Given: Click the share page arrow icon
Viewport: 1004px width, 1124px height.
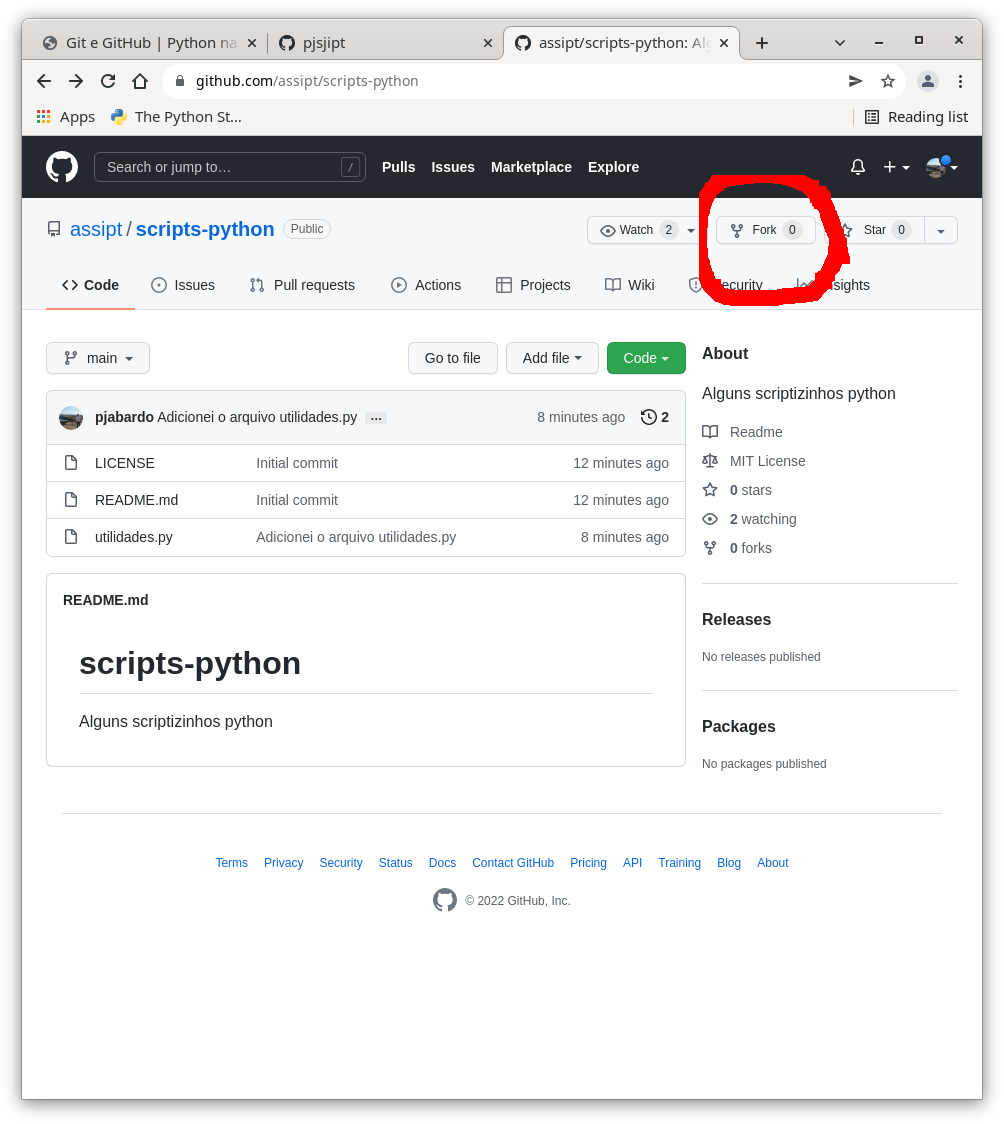Looking at the screenshot, I should tap(855, 81).
